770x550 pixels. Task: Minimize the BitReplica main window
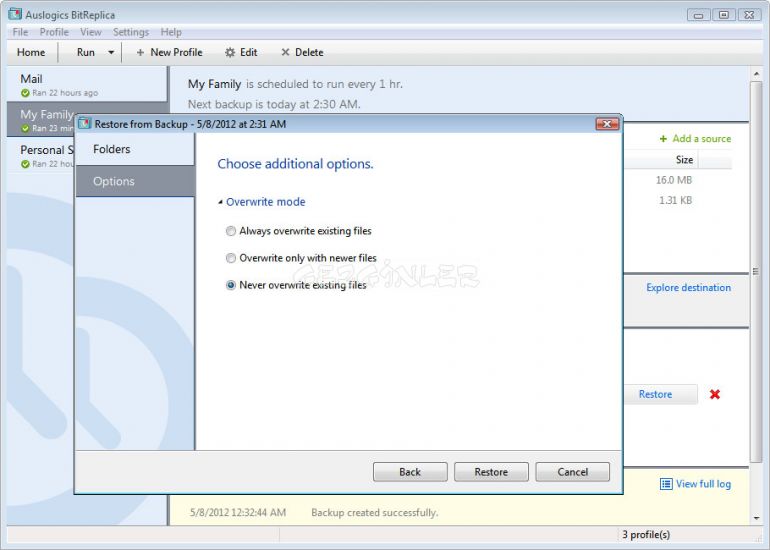click(x=698, y=15)
